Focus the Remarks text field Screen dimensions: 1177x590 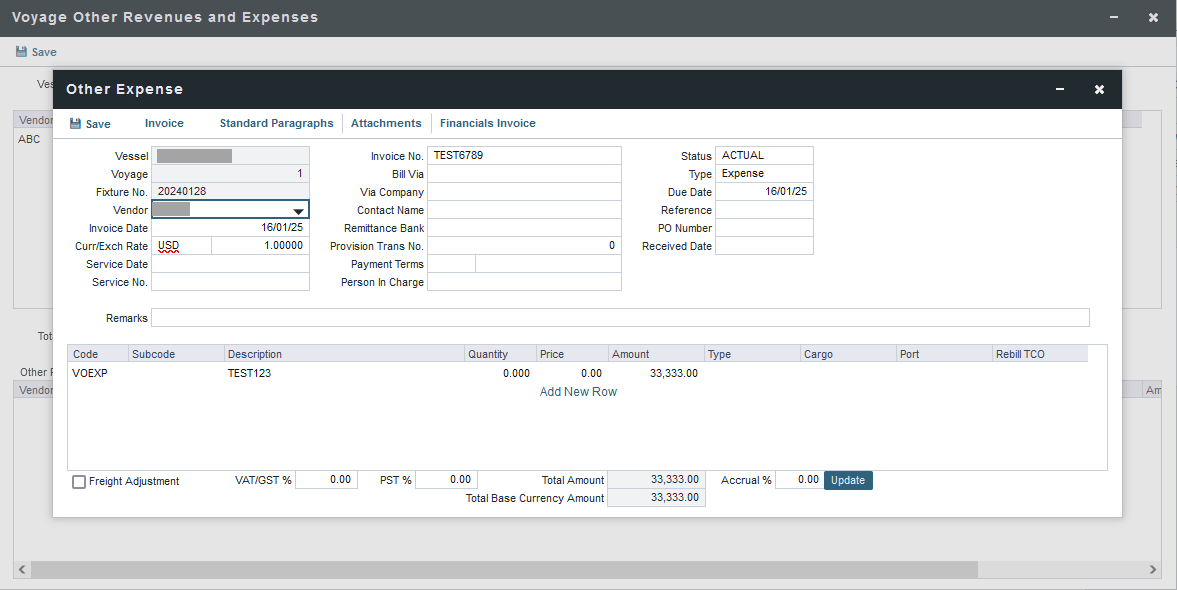[619, 318]
